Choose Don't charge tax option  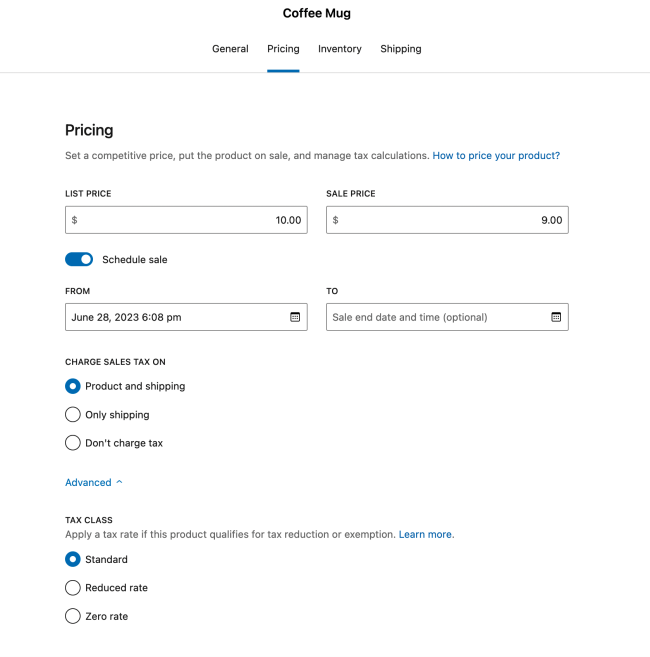pos(73,443)
